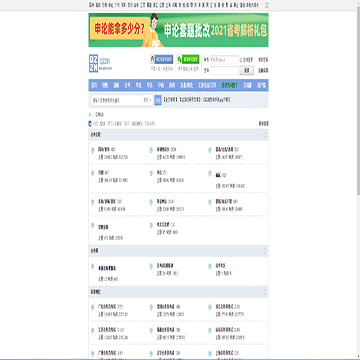Image resolution: width=360 pixels, height=360 pixels.
Task: Click the blue search submit button
Action: click(158, 100)
